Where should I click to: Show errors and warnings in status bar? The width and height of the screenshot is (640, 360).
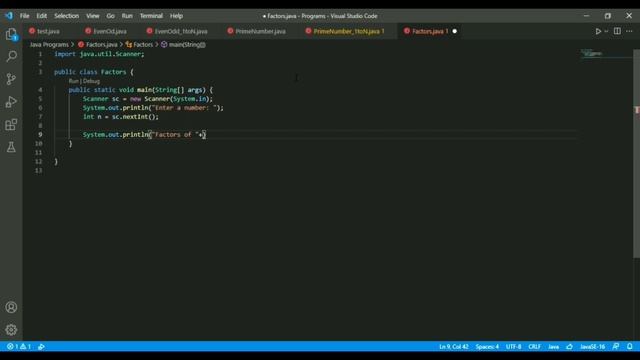pos(19,347)
